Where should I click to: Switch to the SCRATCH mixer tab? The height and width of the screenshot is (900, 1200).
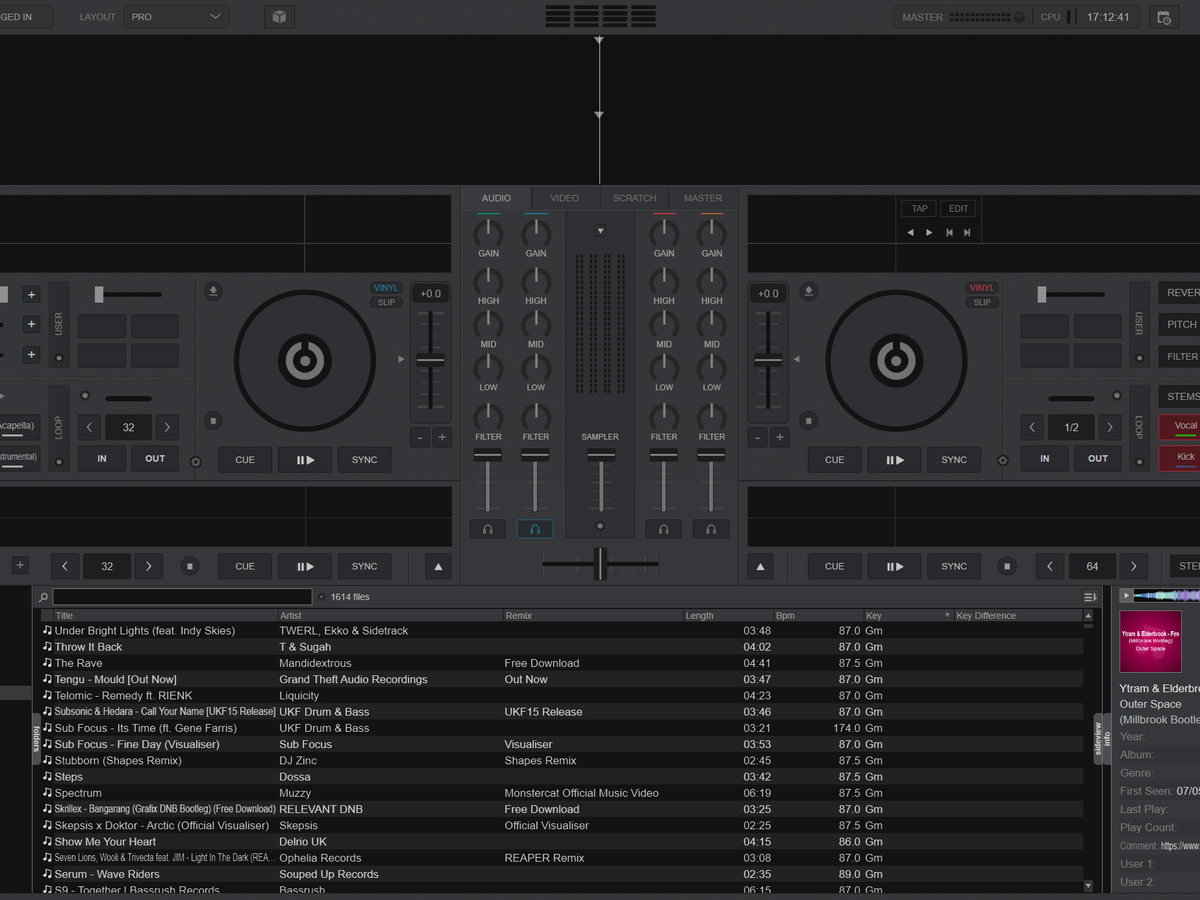click(635, 198)
